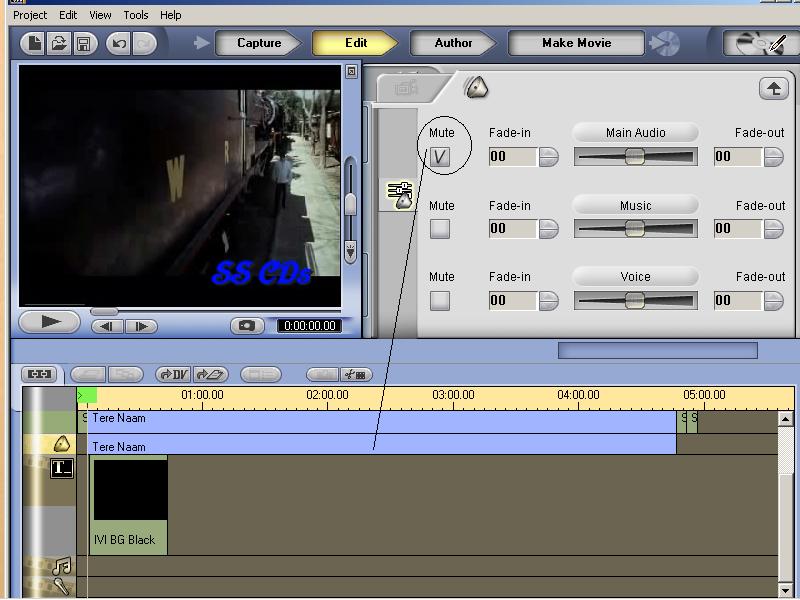Uncheck Mute for Main Audio

pos(439,157)
